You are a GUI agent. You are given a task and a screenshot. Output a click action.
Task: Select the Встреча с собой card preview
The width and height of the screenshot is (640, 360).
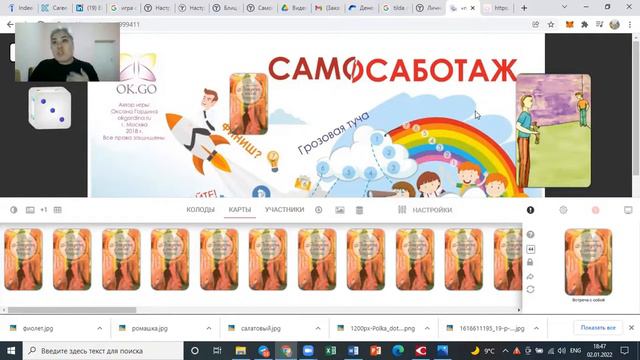tap(588, 262)
